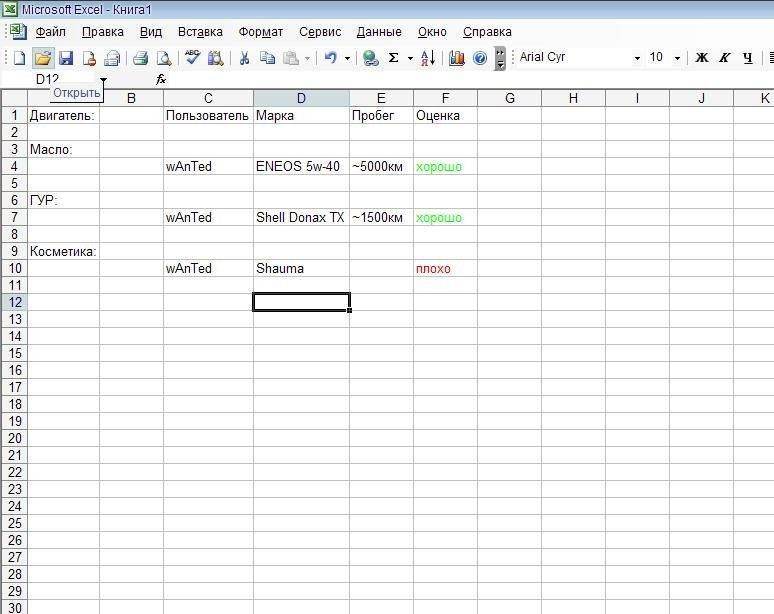
Task: Click the New workbook icon
Action: pos(19,58)
